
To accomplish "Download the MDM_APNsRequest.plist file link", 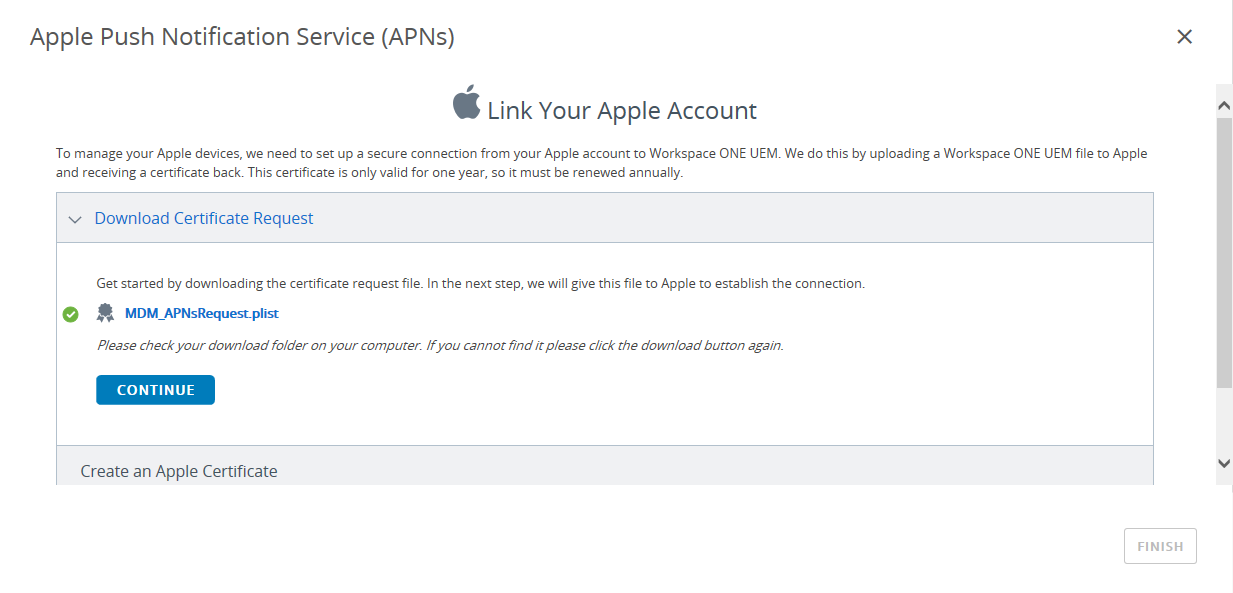I will (202, 313).
